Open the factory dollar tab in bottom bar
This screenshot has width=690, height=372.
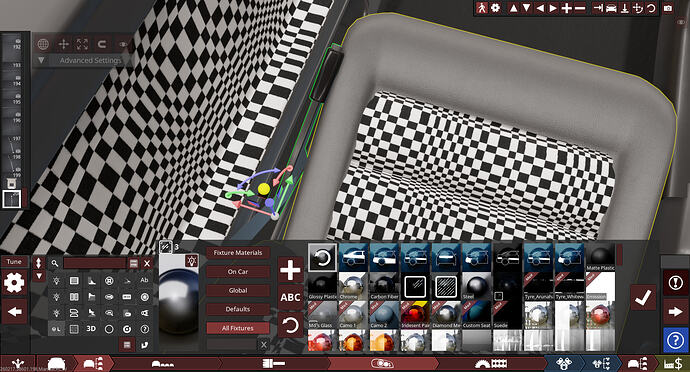(x=673, y=364)
